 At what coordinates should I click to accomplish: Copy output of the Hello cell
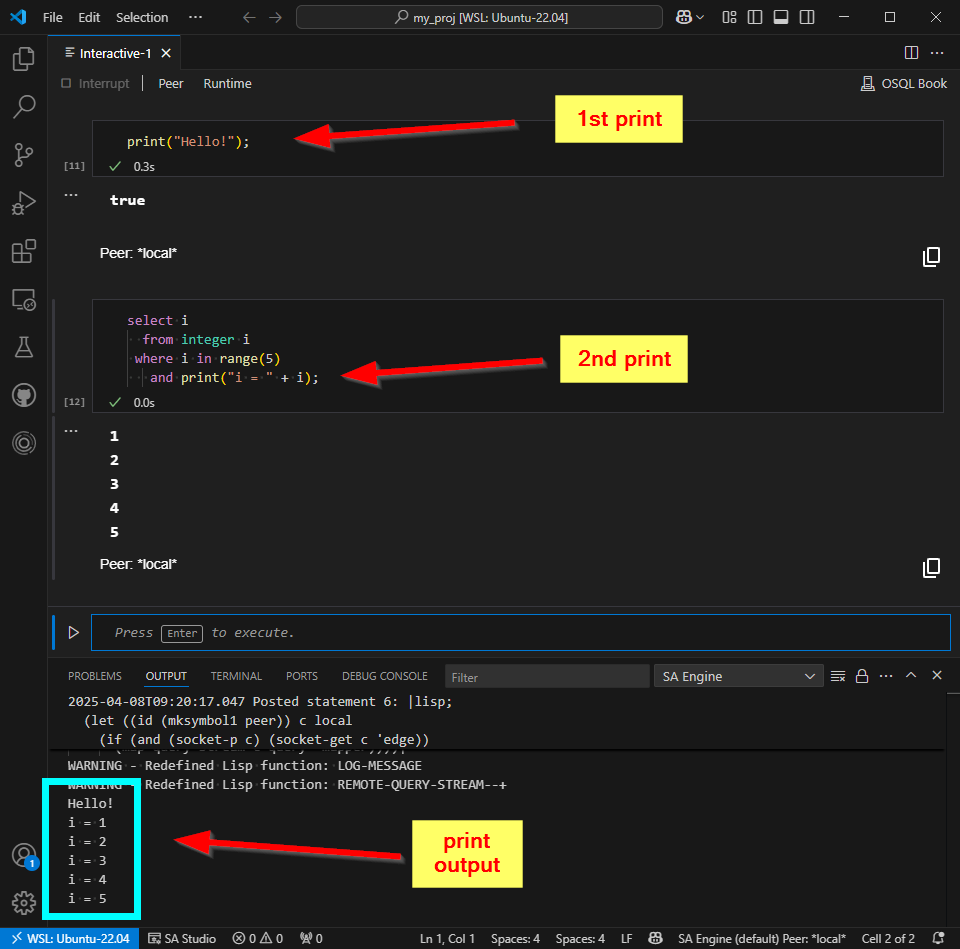click(931, 257)
